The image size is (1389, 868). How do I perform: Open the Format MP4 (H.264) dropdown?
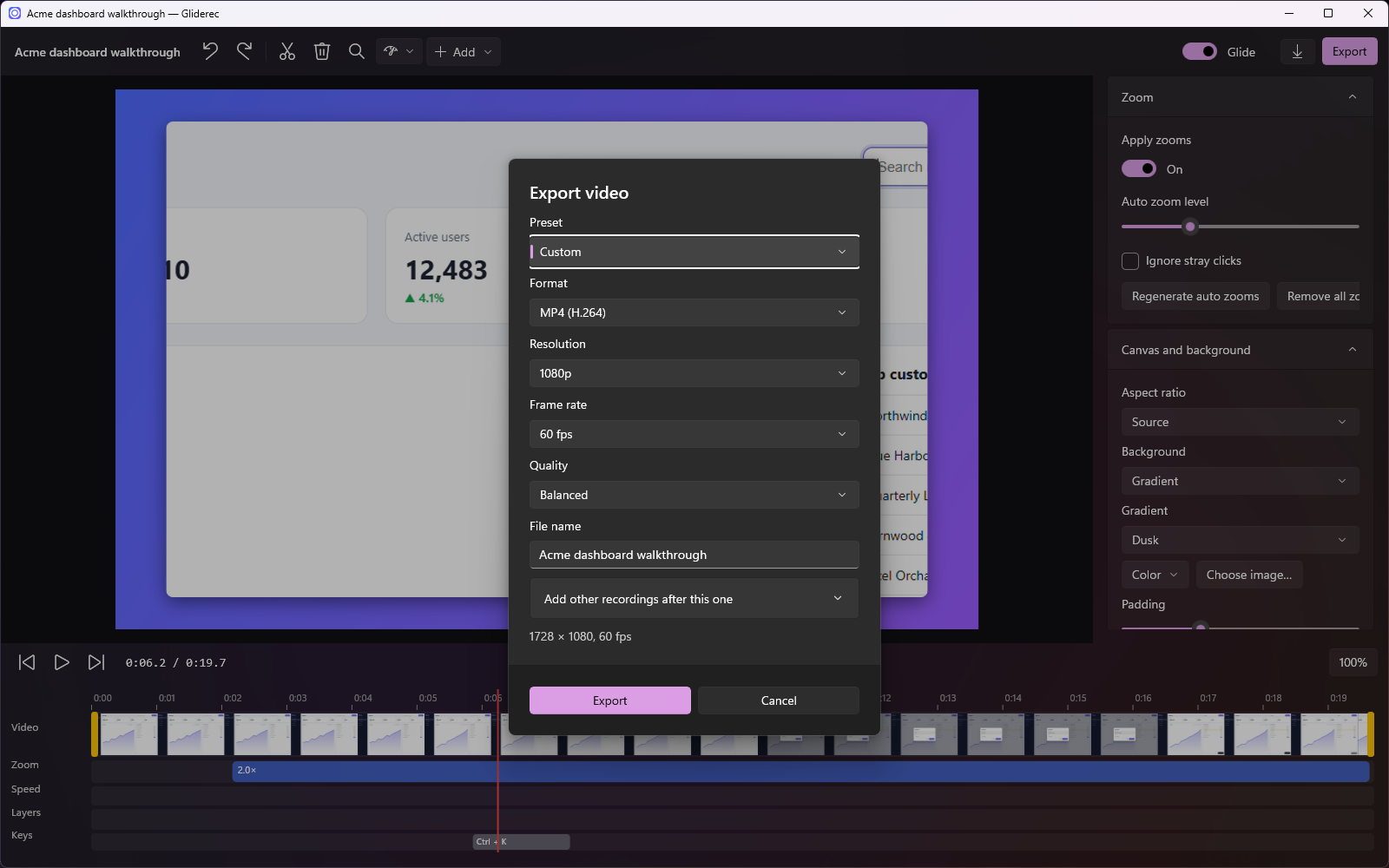tap(694, 312)
